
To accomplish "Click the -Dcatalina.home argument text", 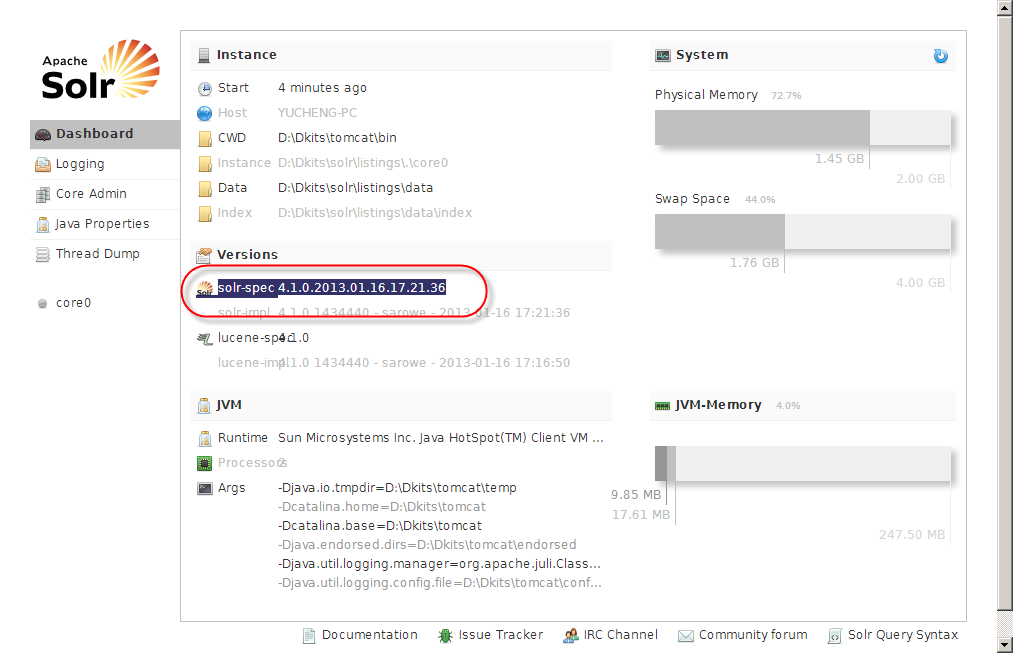I will coord(382,507).
